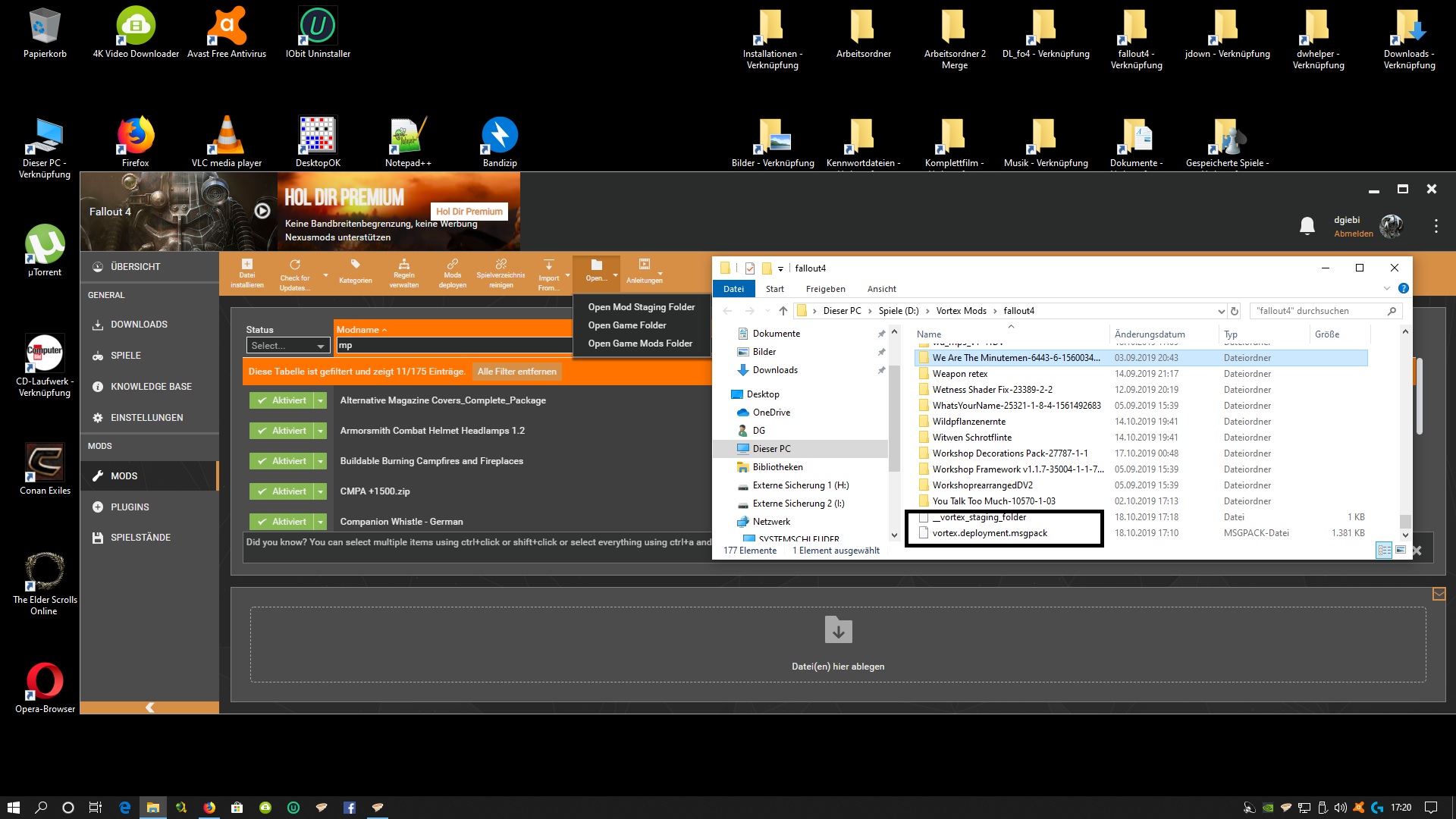Expand dropdown arrow next to Armorsmith Aktiviert
Image resolution: width=1456 pixels, height=819 pixels.
pyautogui.click(x=321, y=431)
